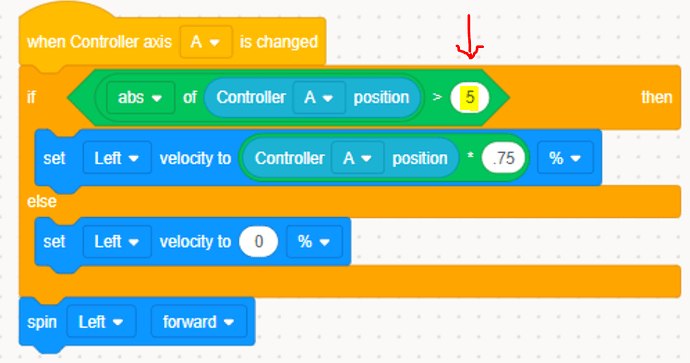
Task: Open the Left motor dropdown in first set block
Action: coord(117,158)
